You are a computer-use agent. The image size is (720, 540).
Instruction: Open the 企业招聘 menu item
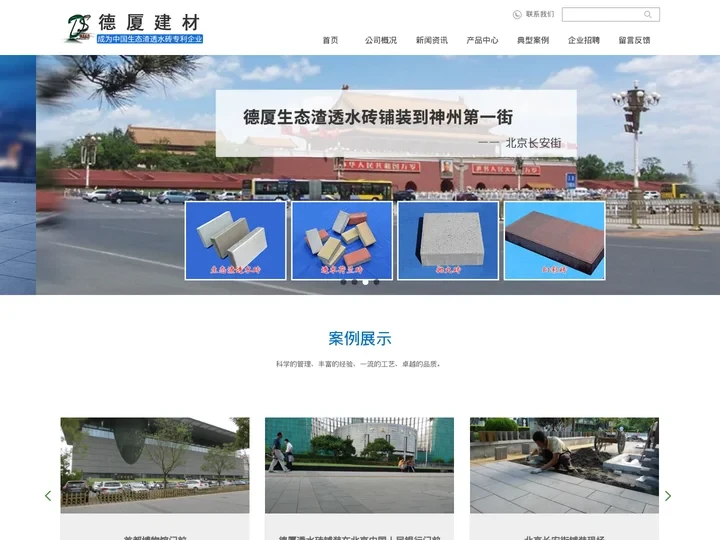(584, 40)
